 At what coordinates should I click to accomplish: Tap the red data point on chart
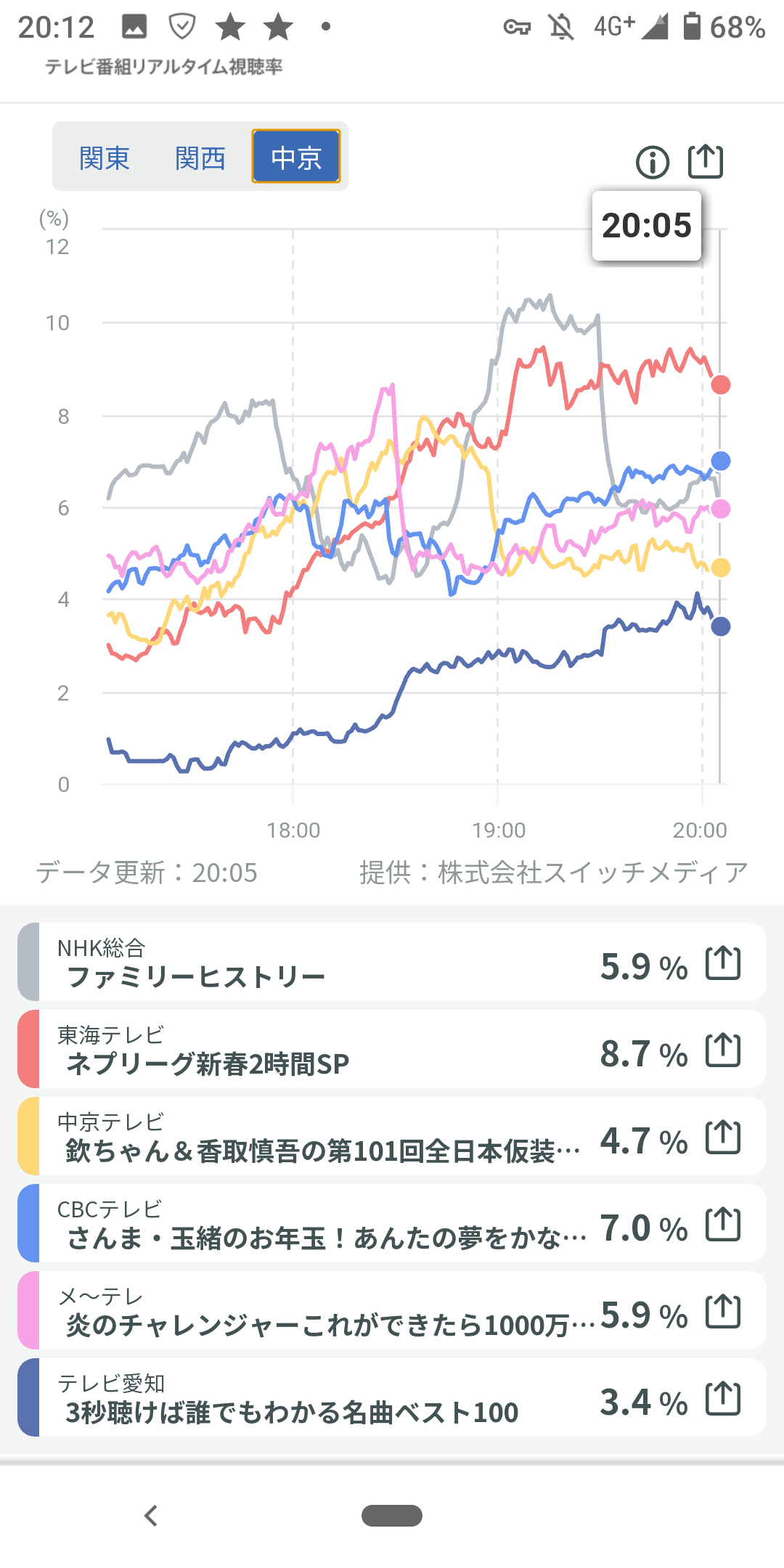tap(720, 385)
